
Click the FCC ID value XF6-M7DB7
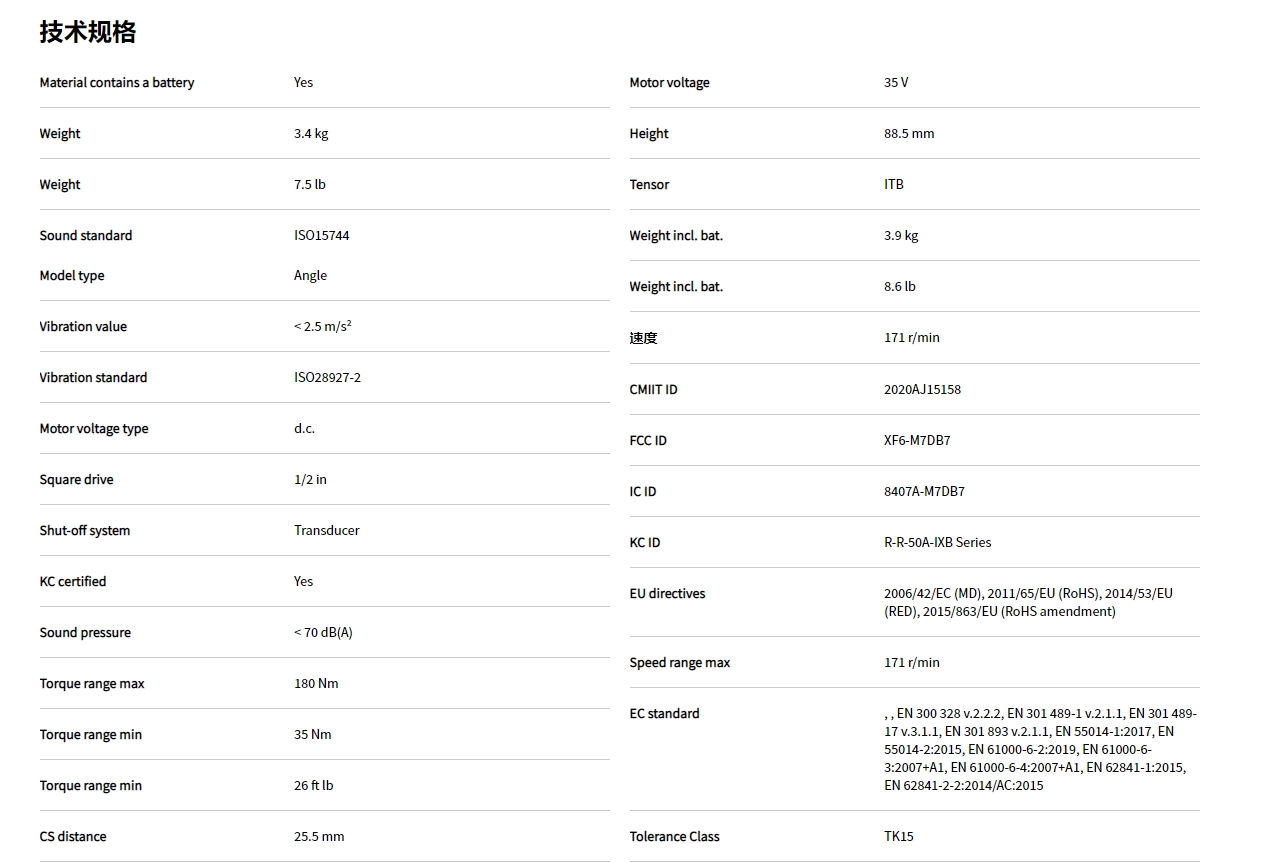(917, 441)
